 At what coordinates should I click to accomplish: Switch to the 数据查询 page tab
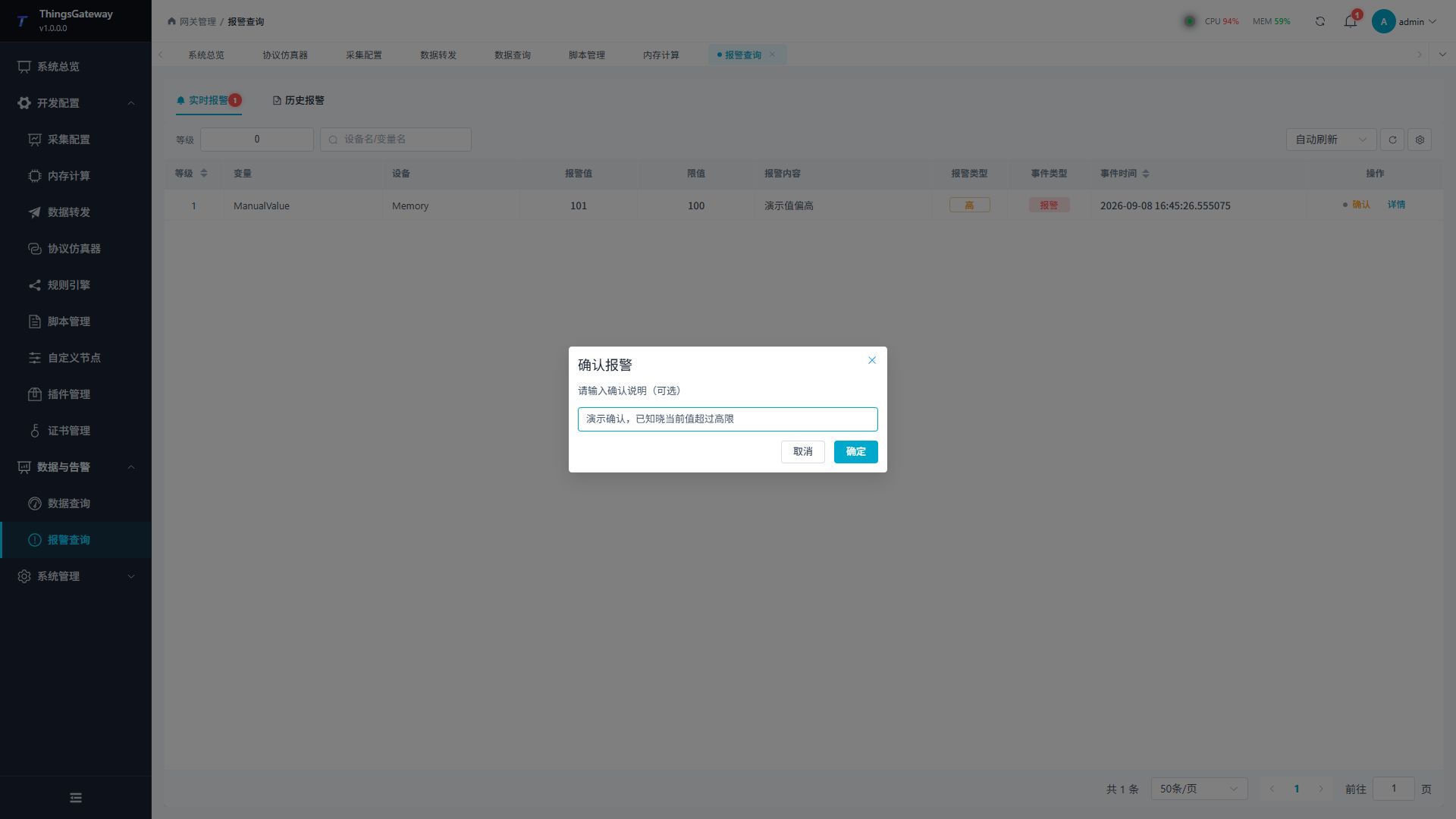coord(513,55)
